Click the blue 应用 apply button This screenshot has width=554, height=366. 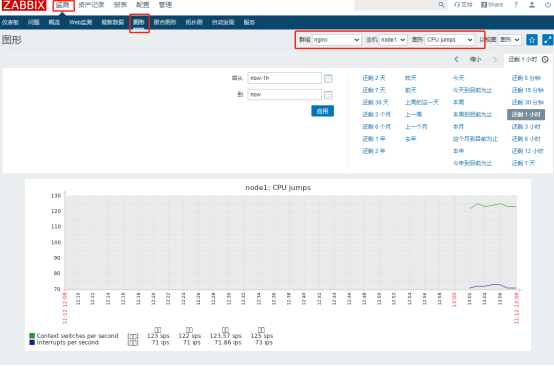[x=323, y=111]
